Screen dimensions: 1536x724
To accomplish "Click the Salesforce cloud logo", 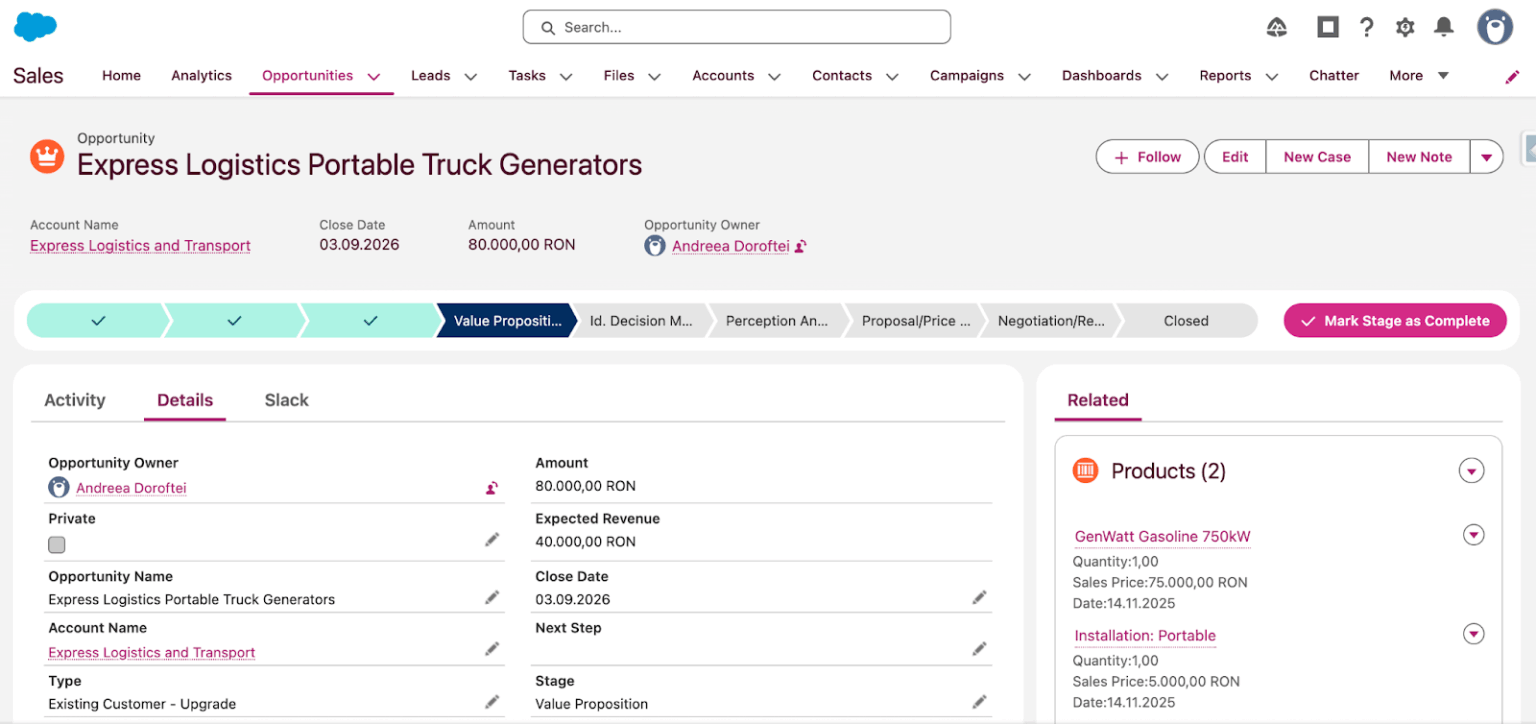I will (35, 27).
